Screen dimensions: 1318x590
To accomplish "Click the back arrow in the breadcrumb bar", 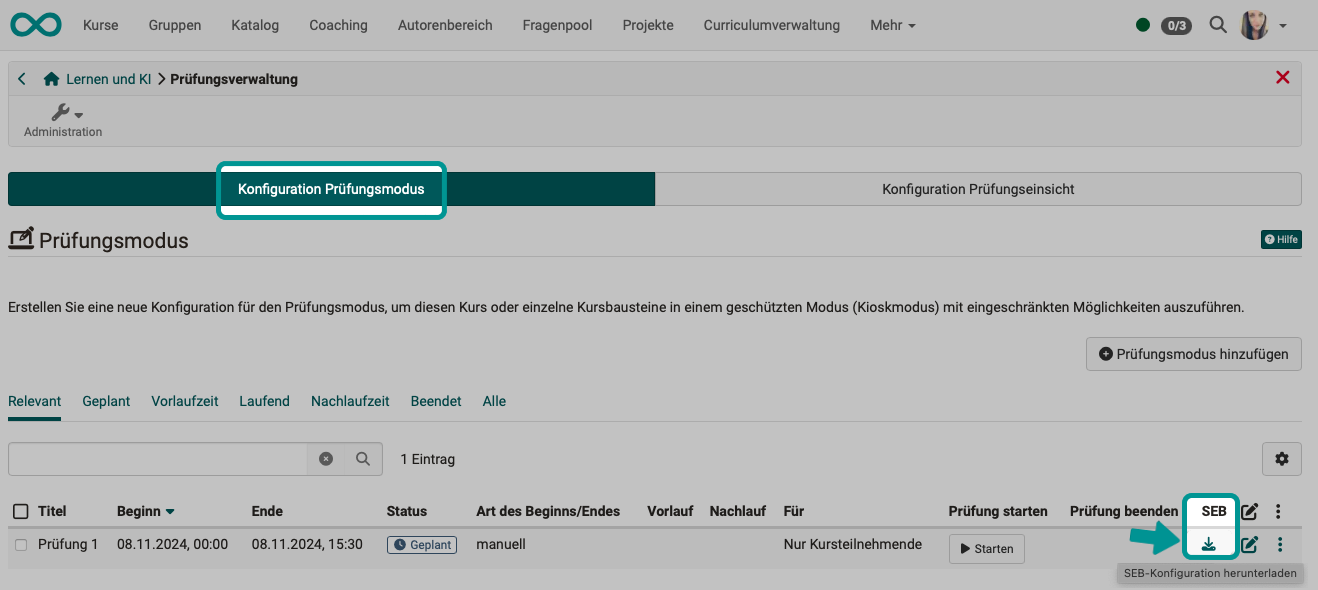I will 21,77.
